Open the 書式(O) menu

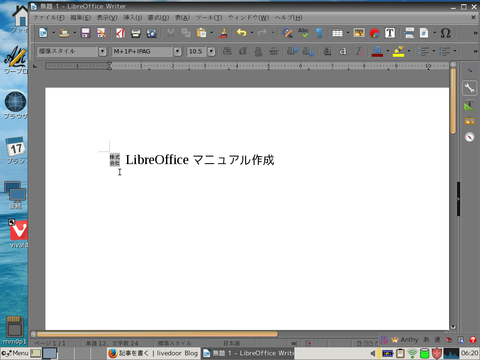pos(158,17)
